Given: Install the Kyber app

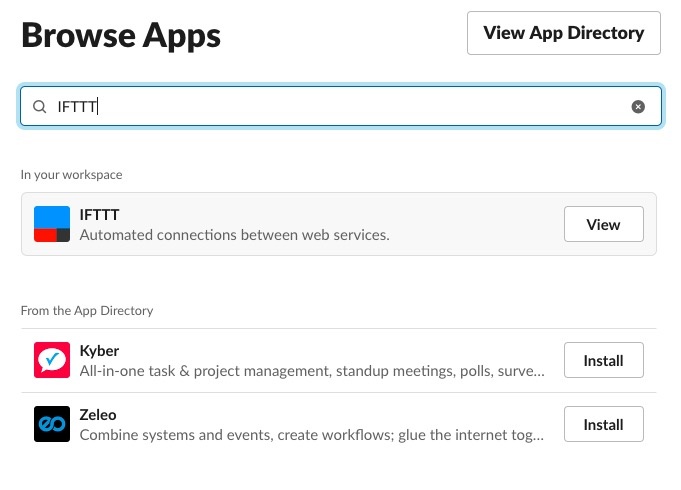Looking at the screenshot, I should pyautogui.click(x=603, y=360).
